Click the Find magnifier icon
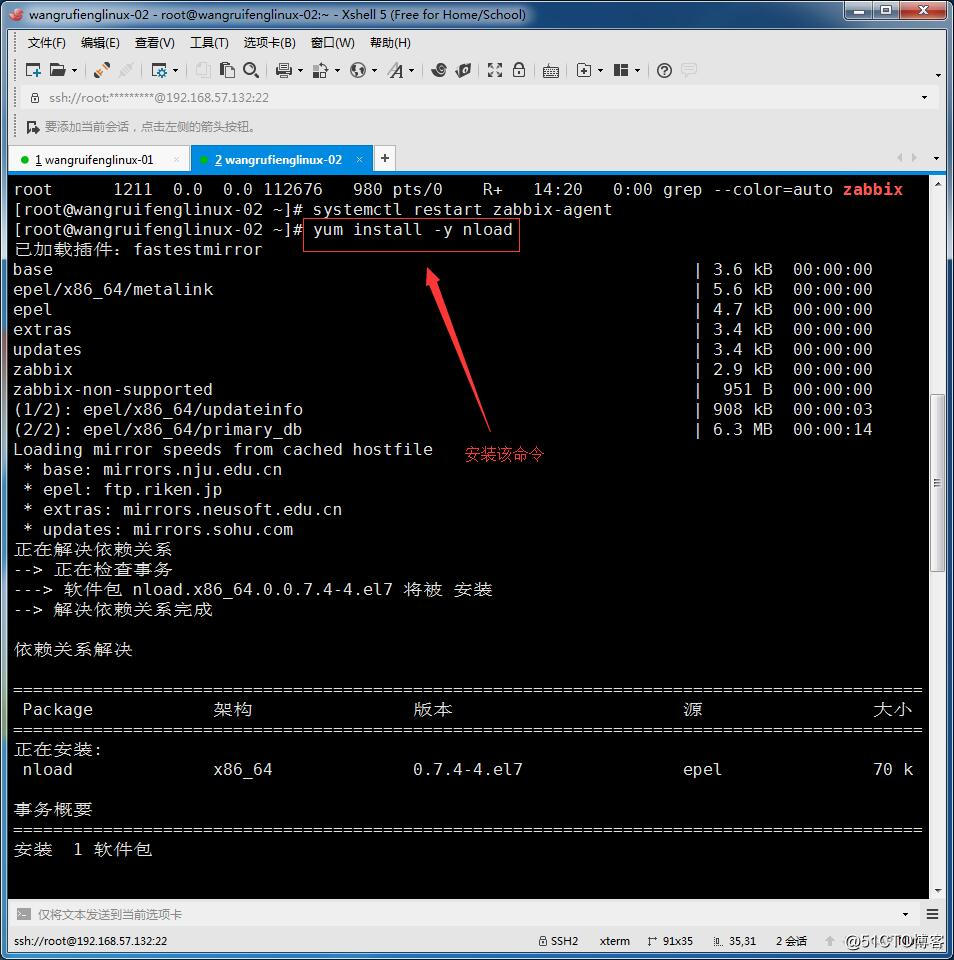The height and width of the screenshot is (960, 954). pyautogui.click(x=250, y=70)
